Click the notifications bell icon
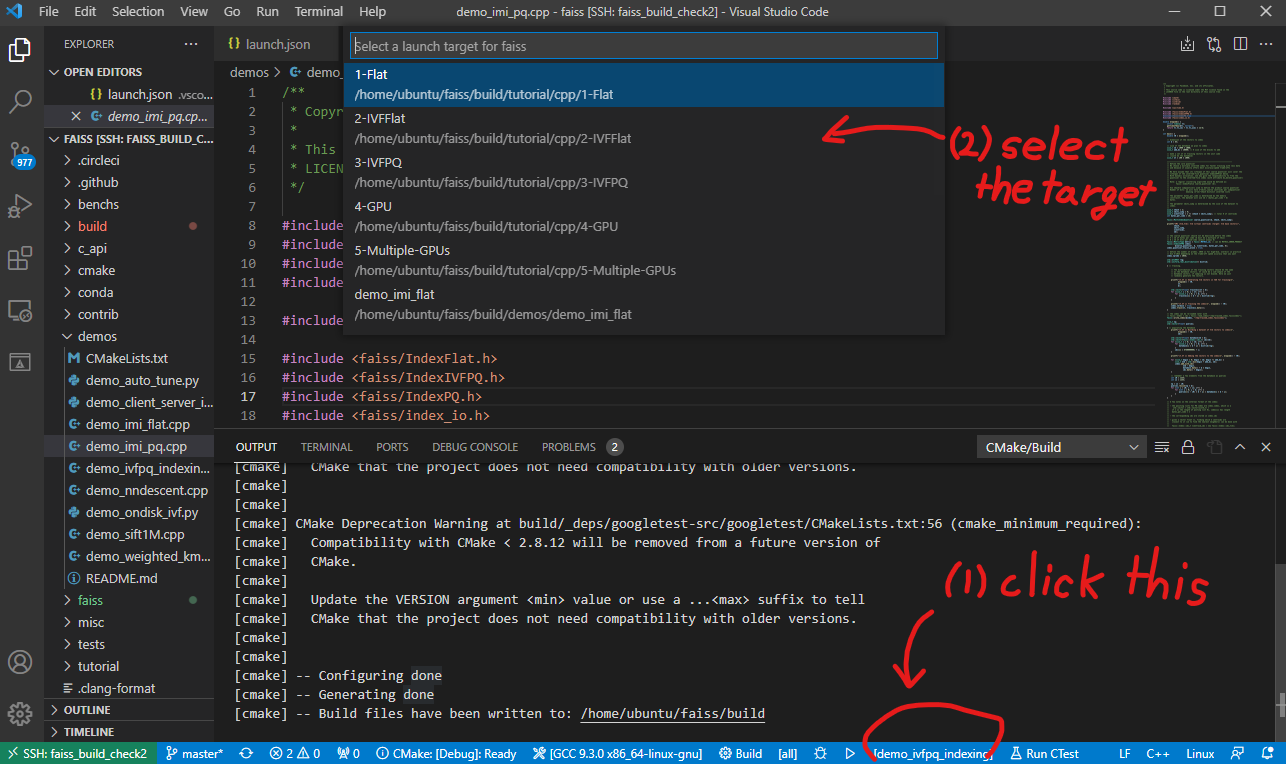 click(x=1268, y=754)
